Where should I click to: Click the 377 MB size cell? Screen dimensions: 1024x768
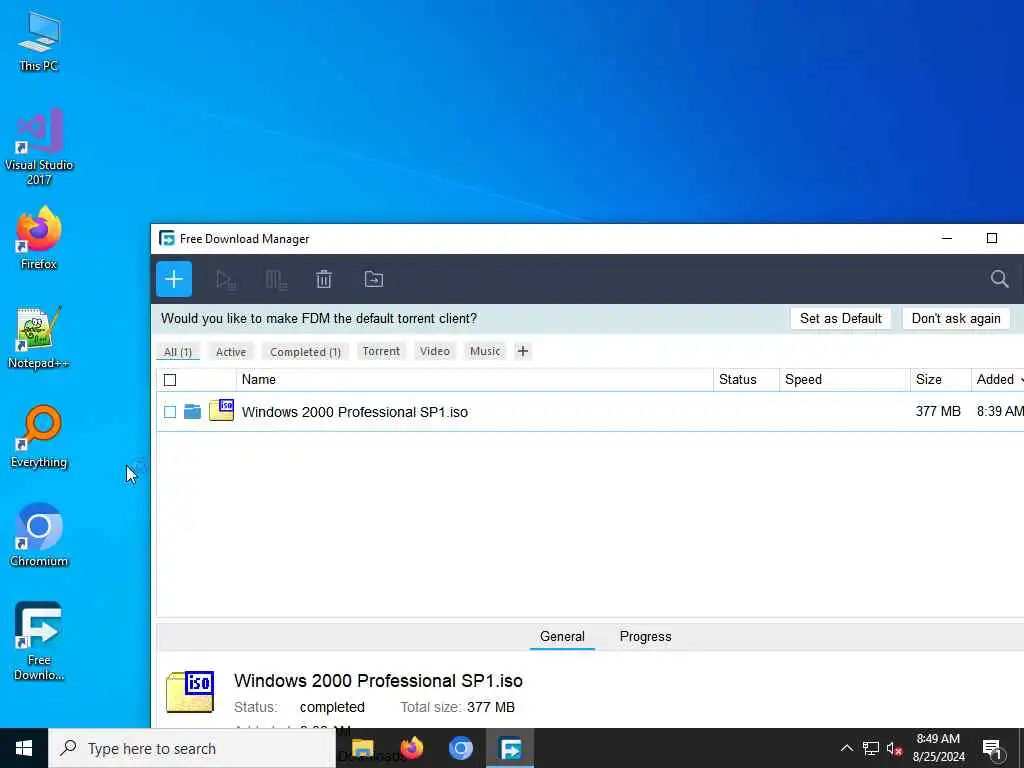(938, 411)
